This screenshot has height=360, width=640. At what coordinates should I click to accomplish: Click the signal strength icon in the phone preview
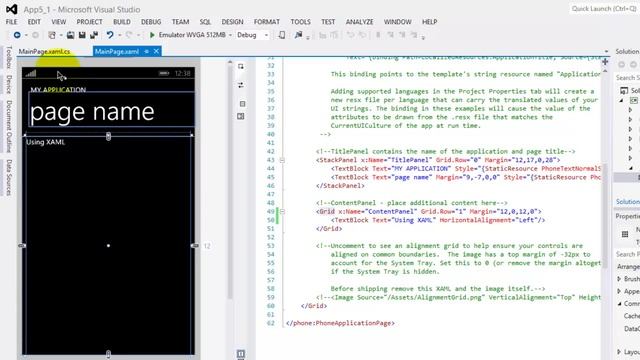click(31, 73)
